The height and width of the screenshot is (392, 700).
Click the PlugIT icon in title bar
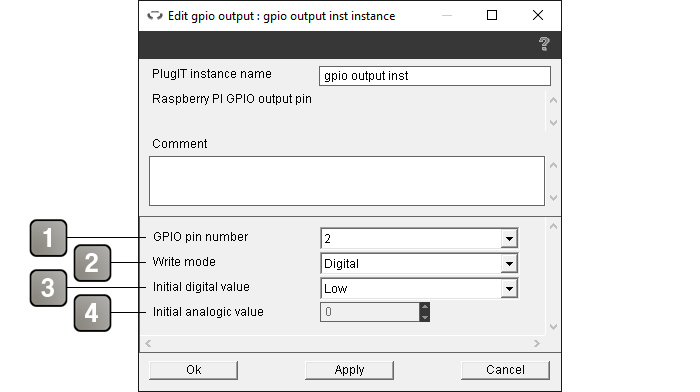[x=155, y=16]
